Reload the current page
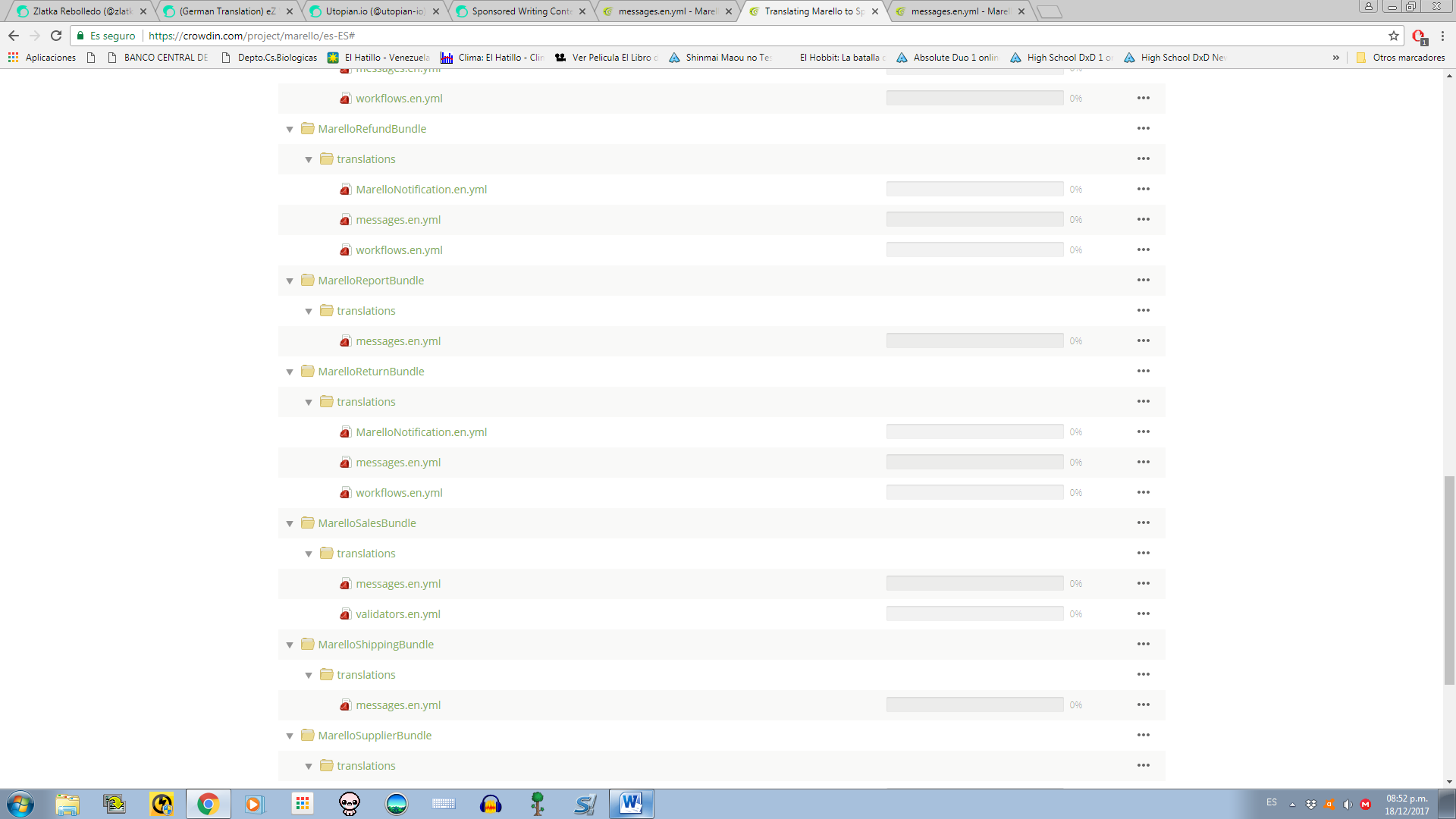1456x819 pixels. pos(56,36)
